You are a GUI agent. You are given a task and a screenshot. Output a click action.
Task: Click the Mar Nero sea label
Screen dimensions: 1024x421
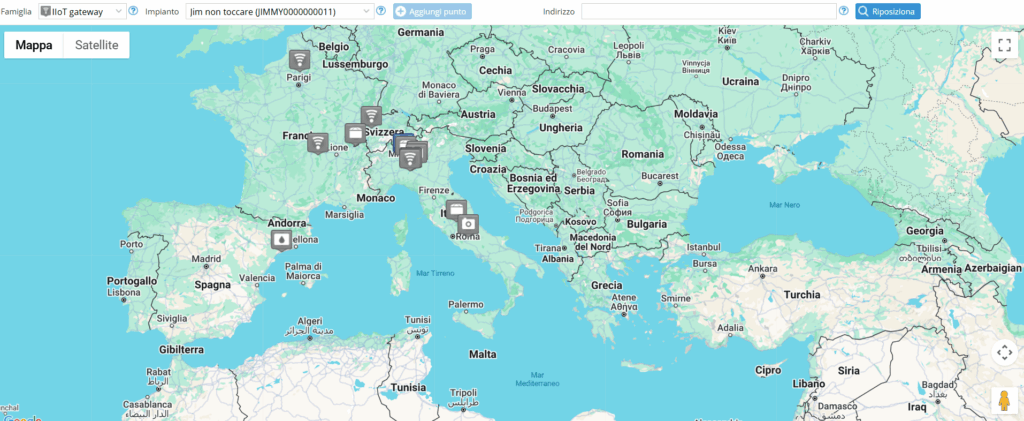784,205
